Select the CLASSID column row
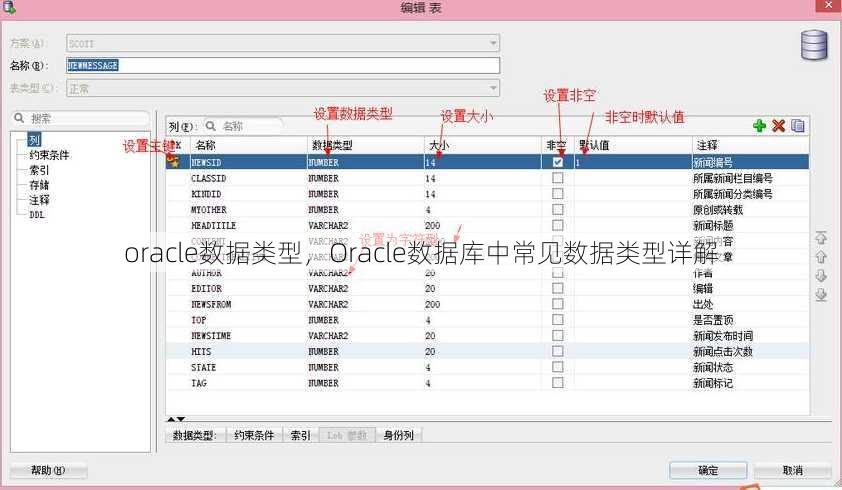Image resolution: width=842 pixels, height=490 pixels. pyautogui.click(x=488, y=178)
